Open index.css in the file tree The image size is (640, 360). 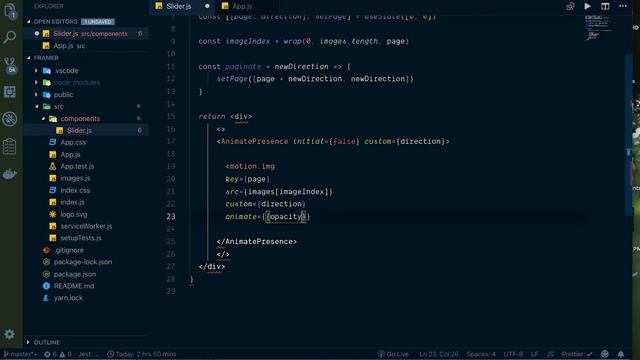click(x=75, y=190)
